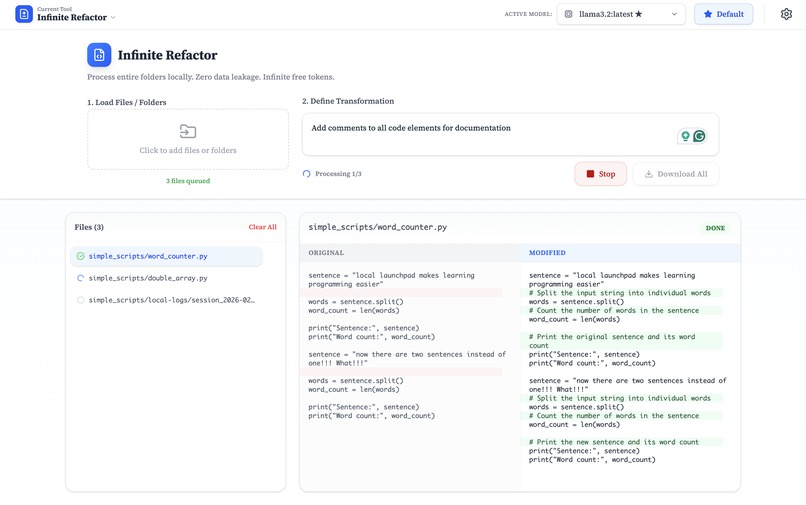
Task: Click the green lightbulb extension icon
Action: coord(685,136)
